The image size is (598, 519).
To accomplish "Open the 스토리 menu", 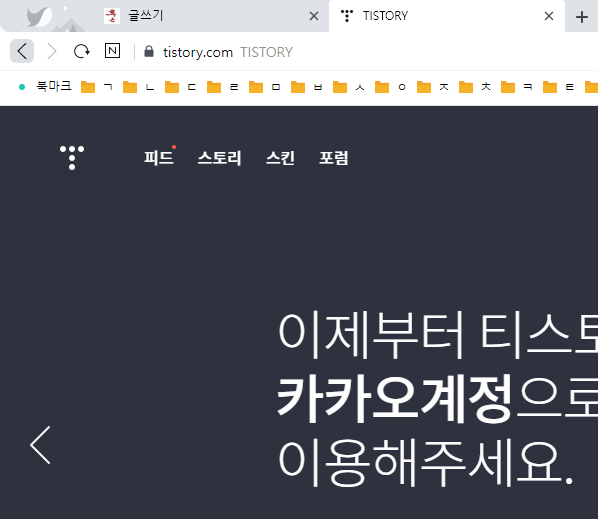I will click(x=219, y=157).
